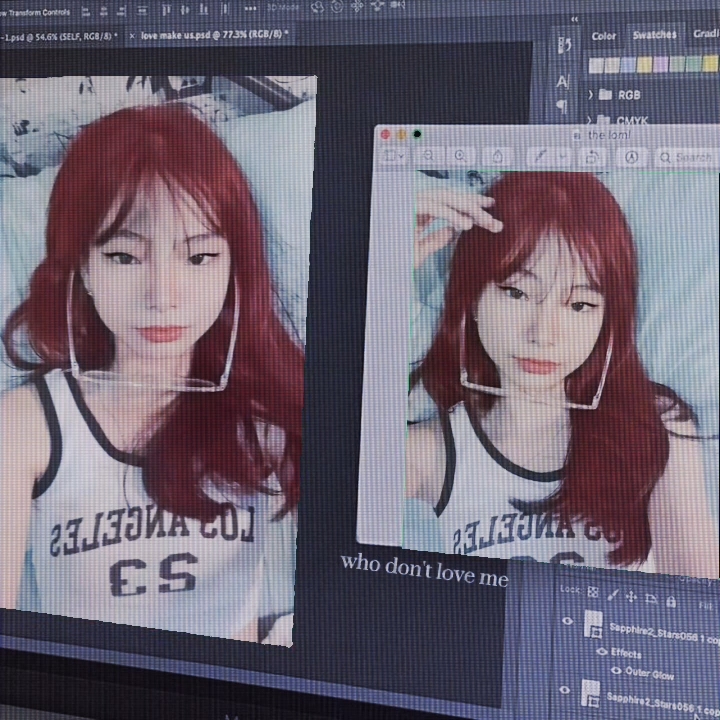Click the Align left edges icon
This screenshot has width=720, height=720.
[x=86, y=12]
